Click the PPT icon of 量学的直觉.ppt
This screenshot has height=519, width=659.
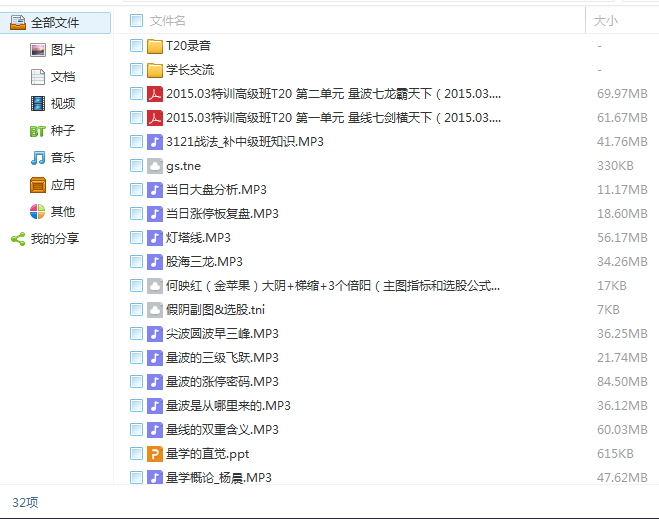tap(155, 454)
